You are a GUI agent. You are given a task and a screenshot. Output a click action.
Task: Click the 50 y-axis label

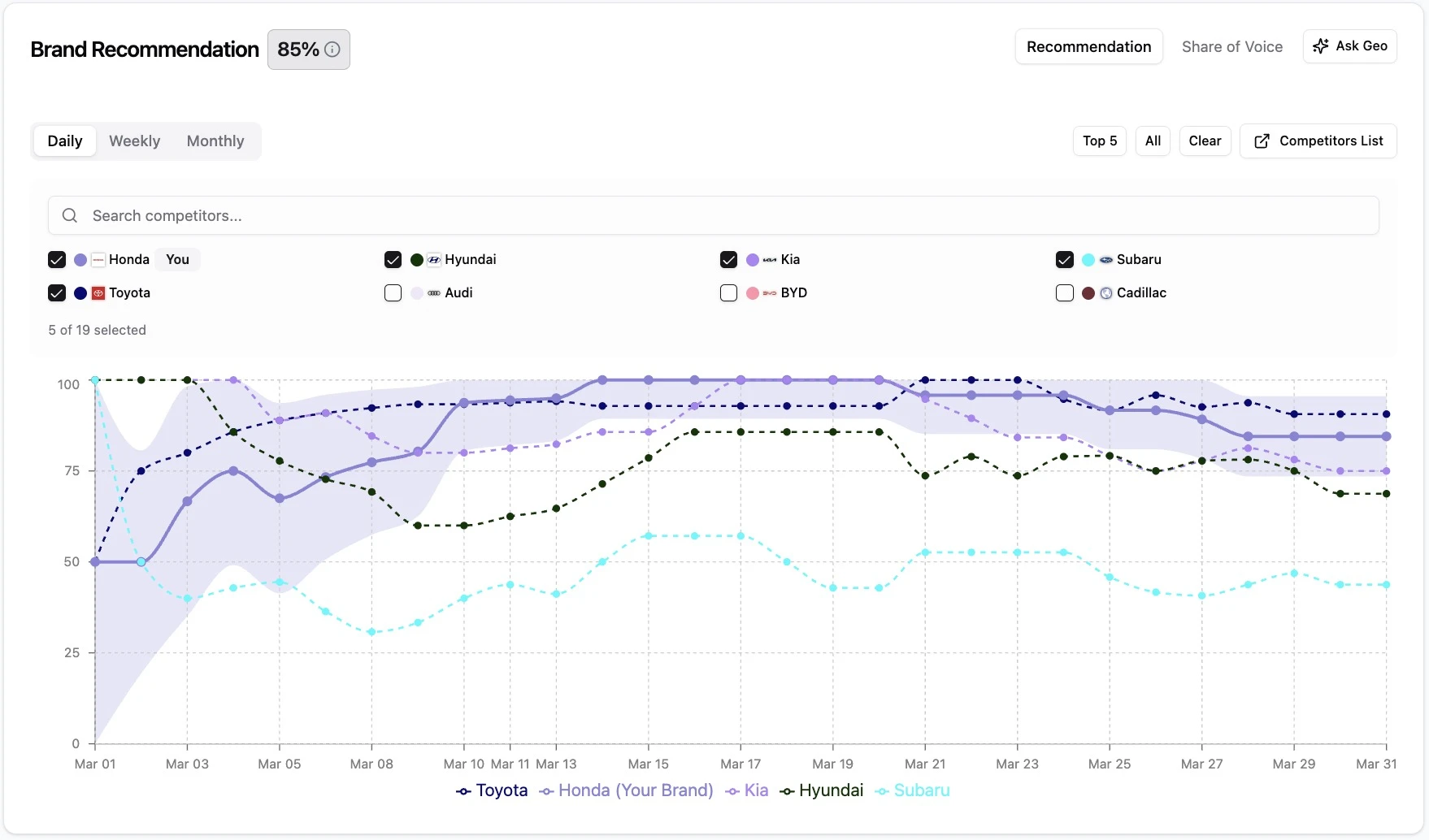(72, 562)
